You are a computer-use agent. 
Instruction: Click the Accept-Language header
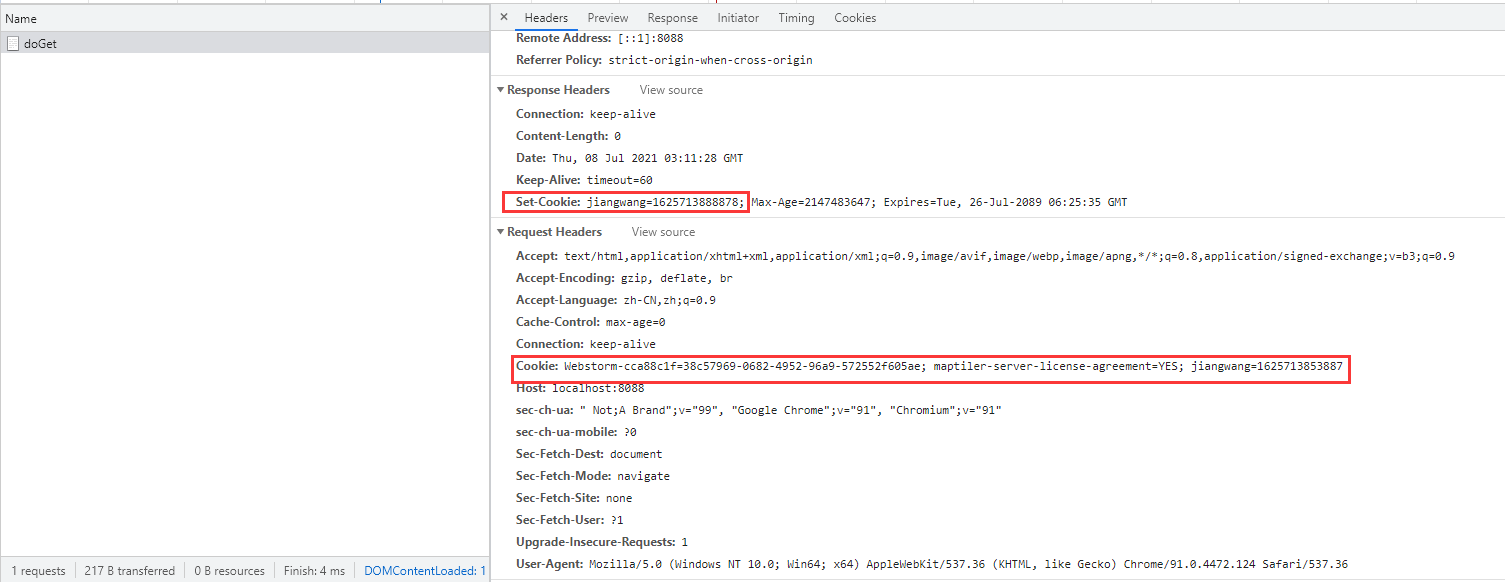coord(616,300)
